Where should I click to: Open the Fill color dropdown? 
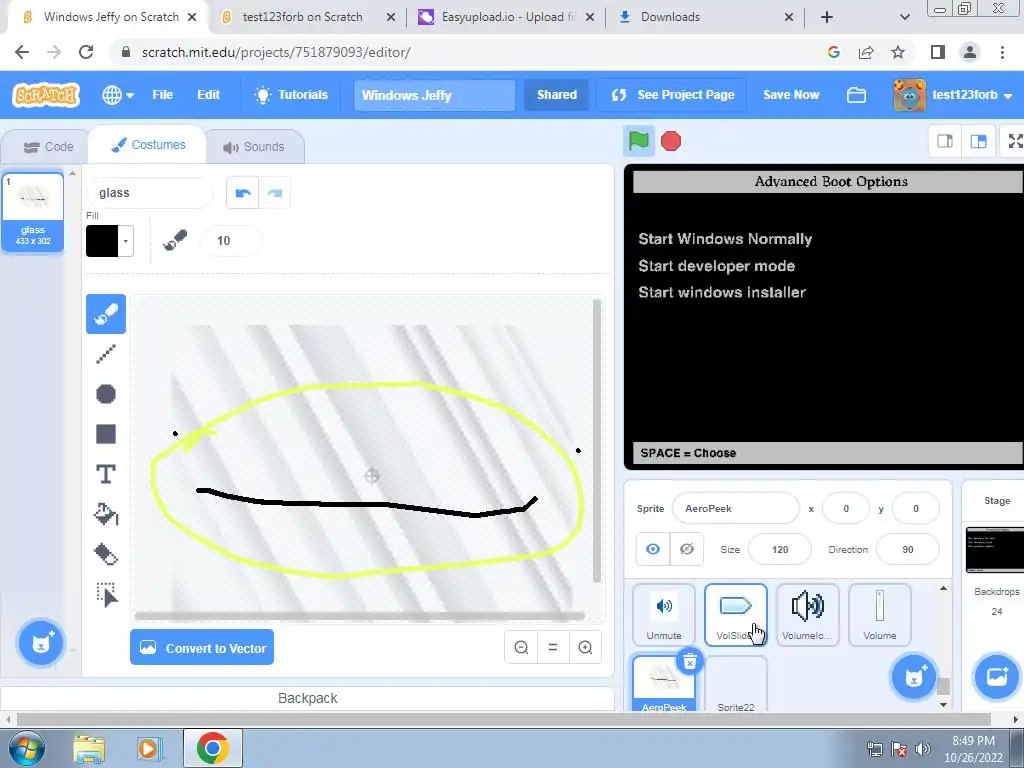pos(125,241)
